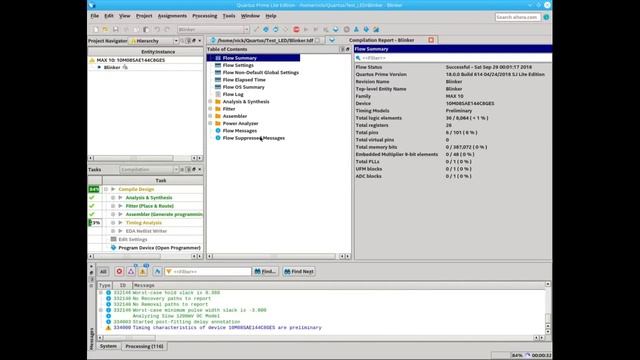Close the Compilation Report tab with red X
The width and height of the screenshot is (640, 360).
click(431, 40)
